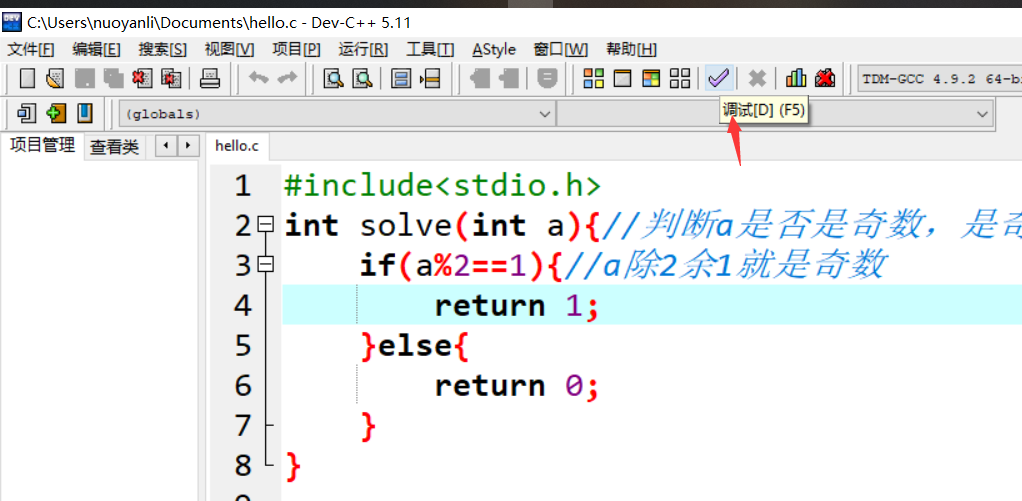Click the Find magnifier icon

pos(334,79)
